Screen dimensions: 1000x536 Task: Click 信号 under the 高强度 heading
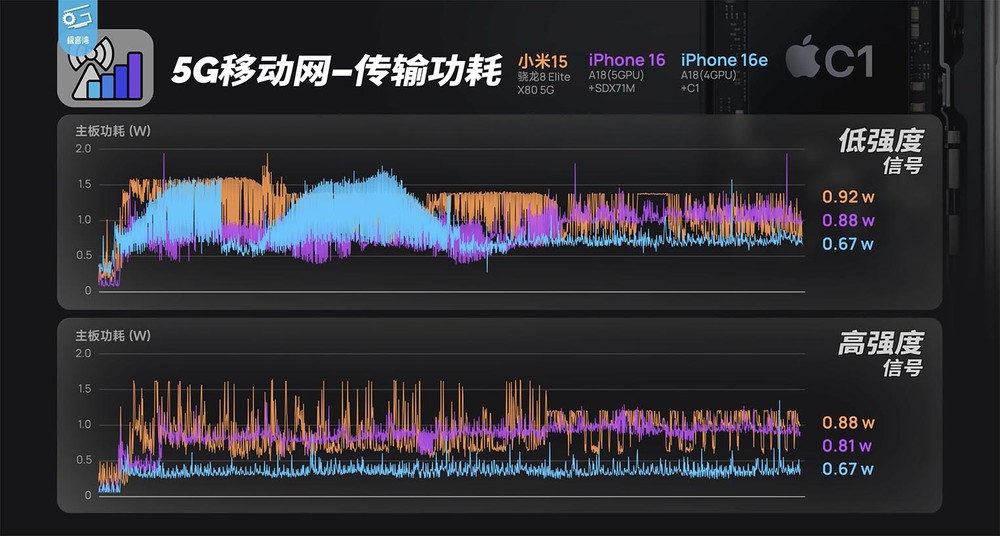tap(902, 368)
